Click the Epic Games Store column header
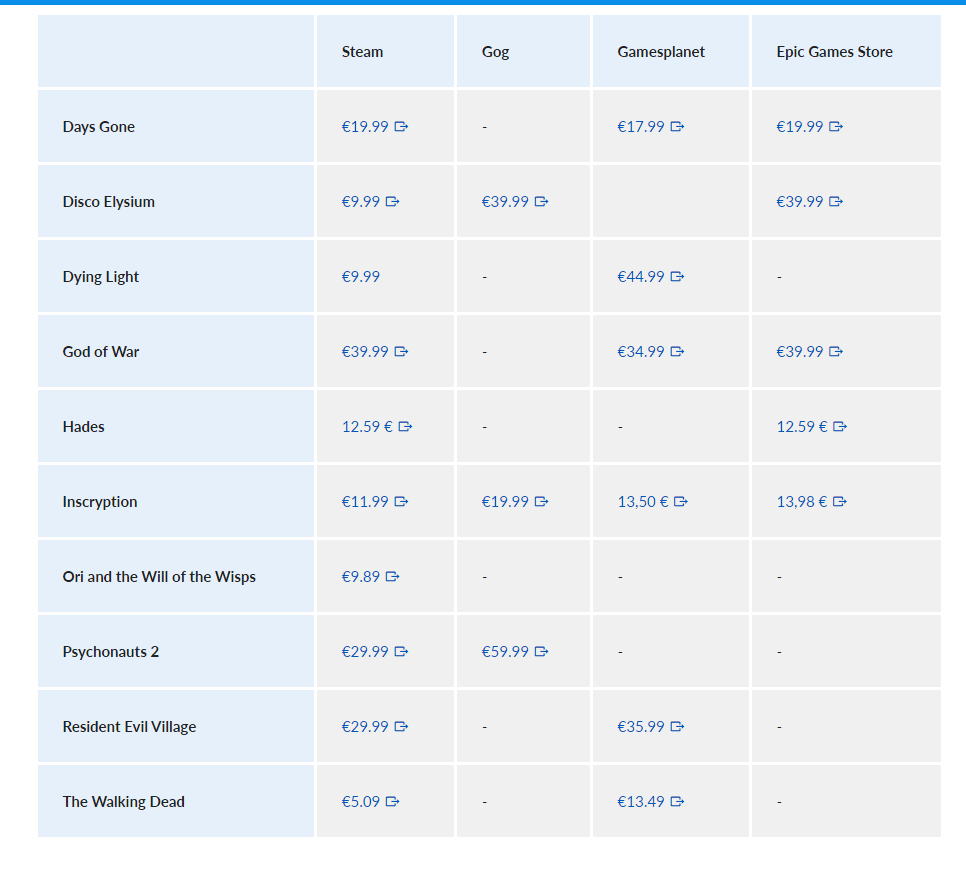 pyautogui.click(x=834, y=52)
